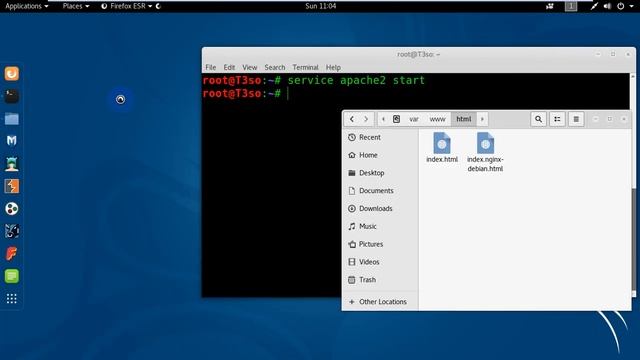The image size is (640, 360).
Task: Open the terminal Help menu
Action: pyautogui.click(x=333, y=67)
